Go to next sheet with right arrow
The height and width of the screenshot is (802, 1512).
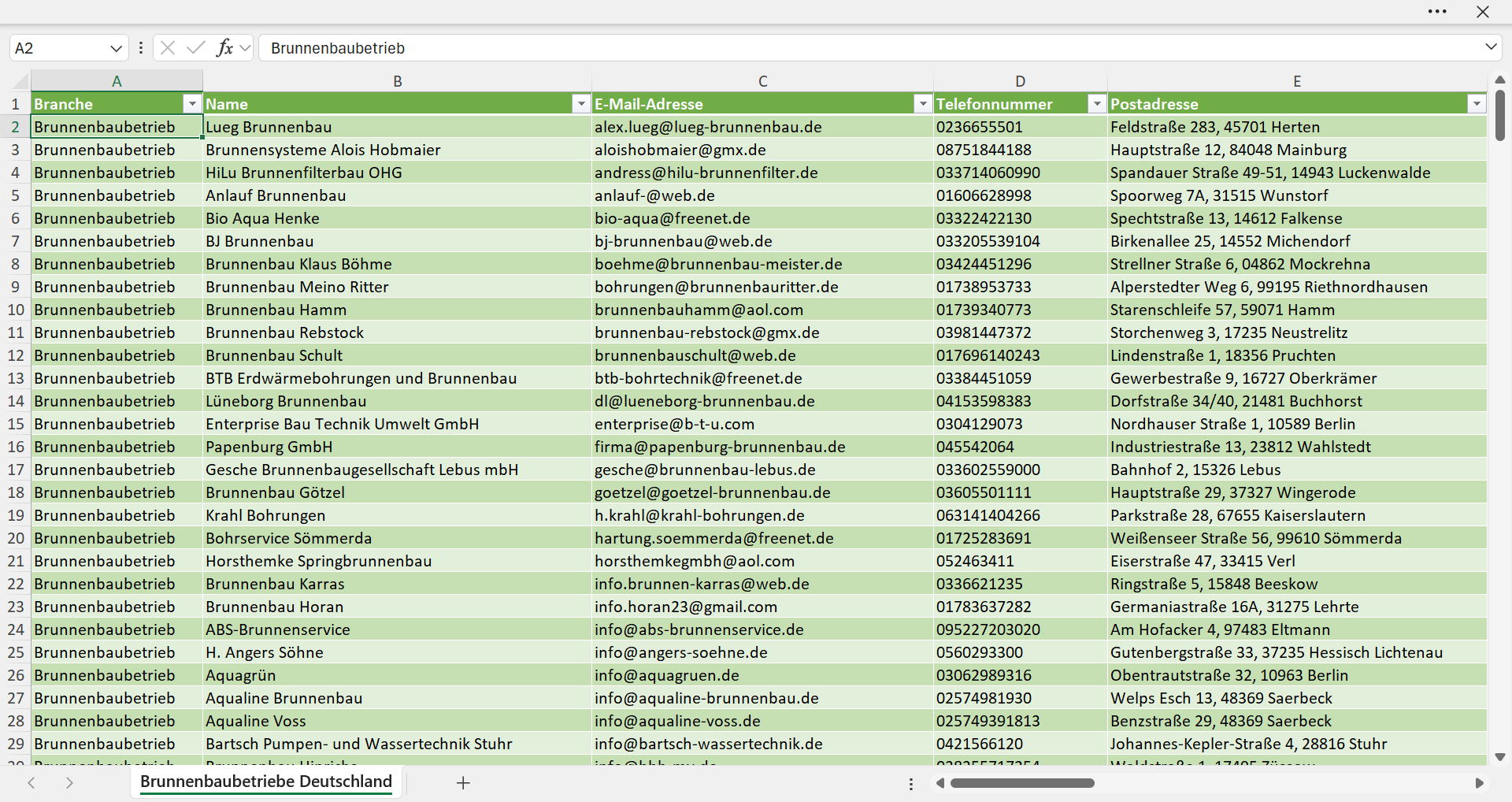point(69,783)
